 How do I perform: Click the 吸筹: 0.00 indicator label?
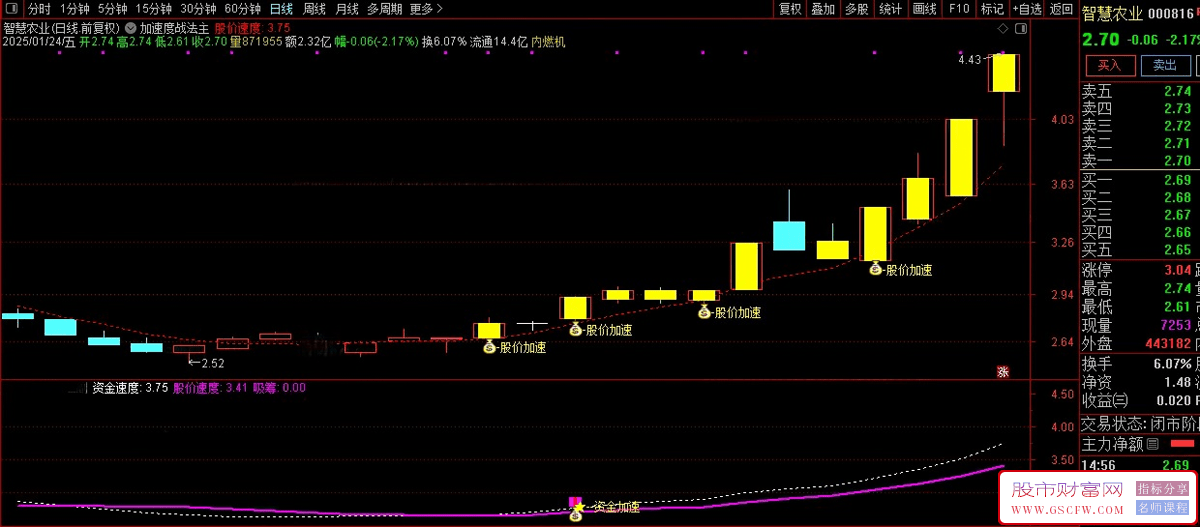(x=279, y=388)
